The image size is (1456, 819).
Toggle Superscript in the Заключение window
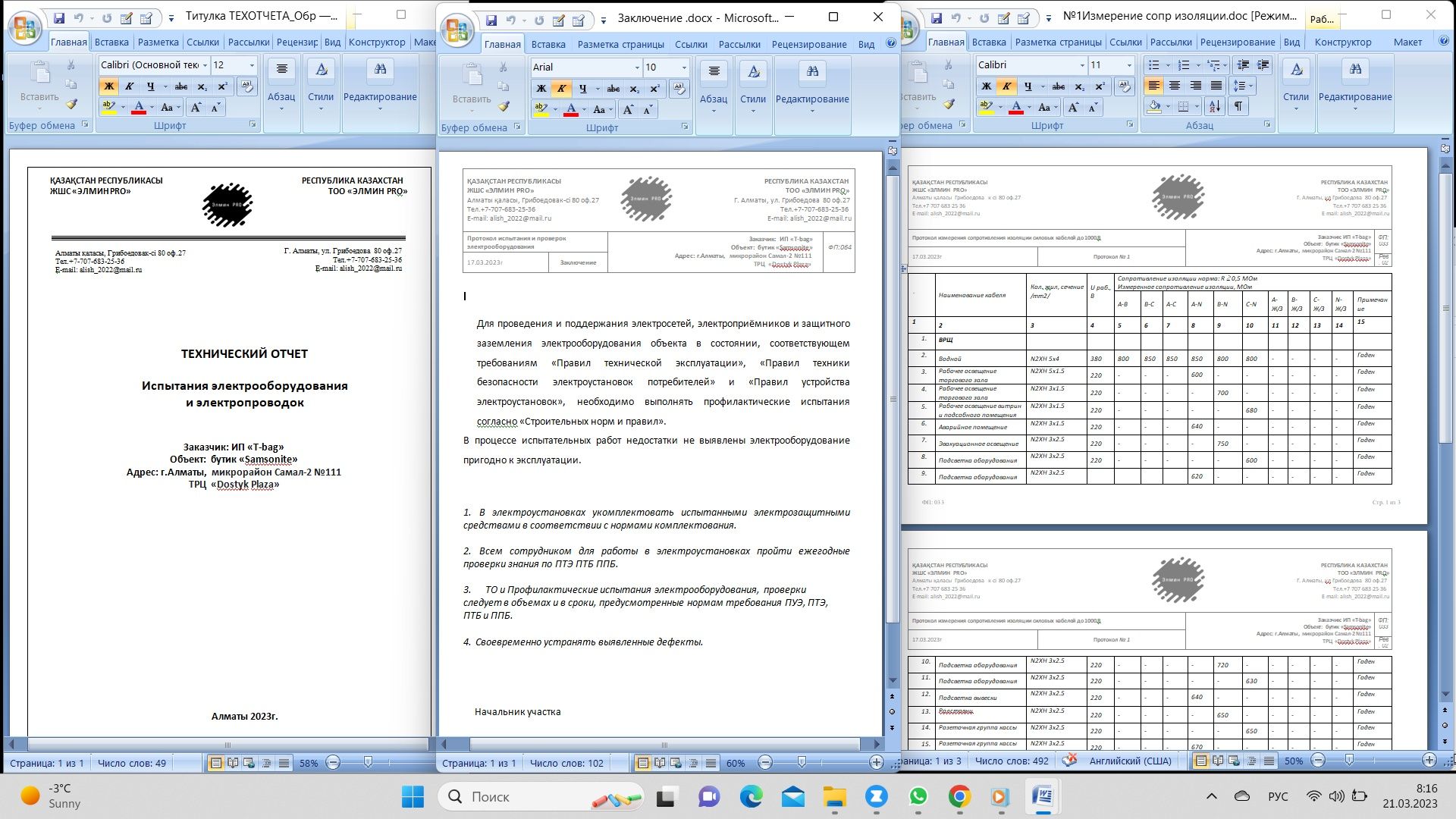coord(655,89)
